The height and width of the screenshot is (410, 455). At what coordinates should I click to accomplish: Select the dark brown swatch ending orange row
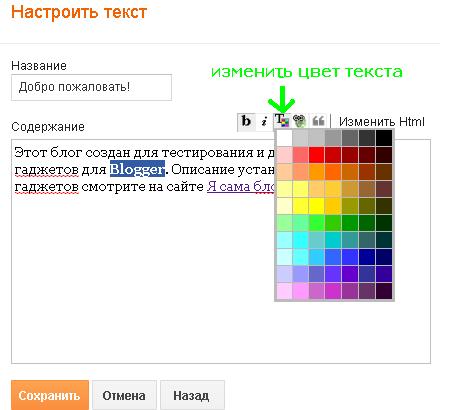tap(384, 172)
